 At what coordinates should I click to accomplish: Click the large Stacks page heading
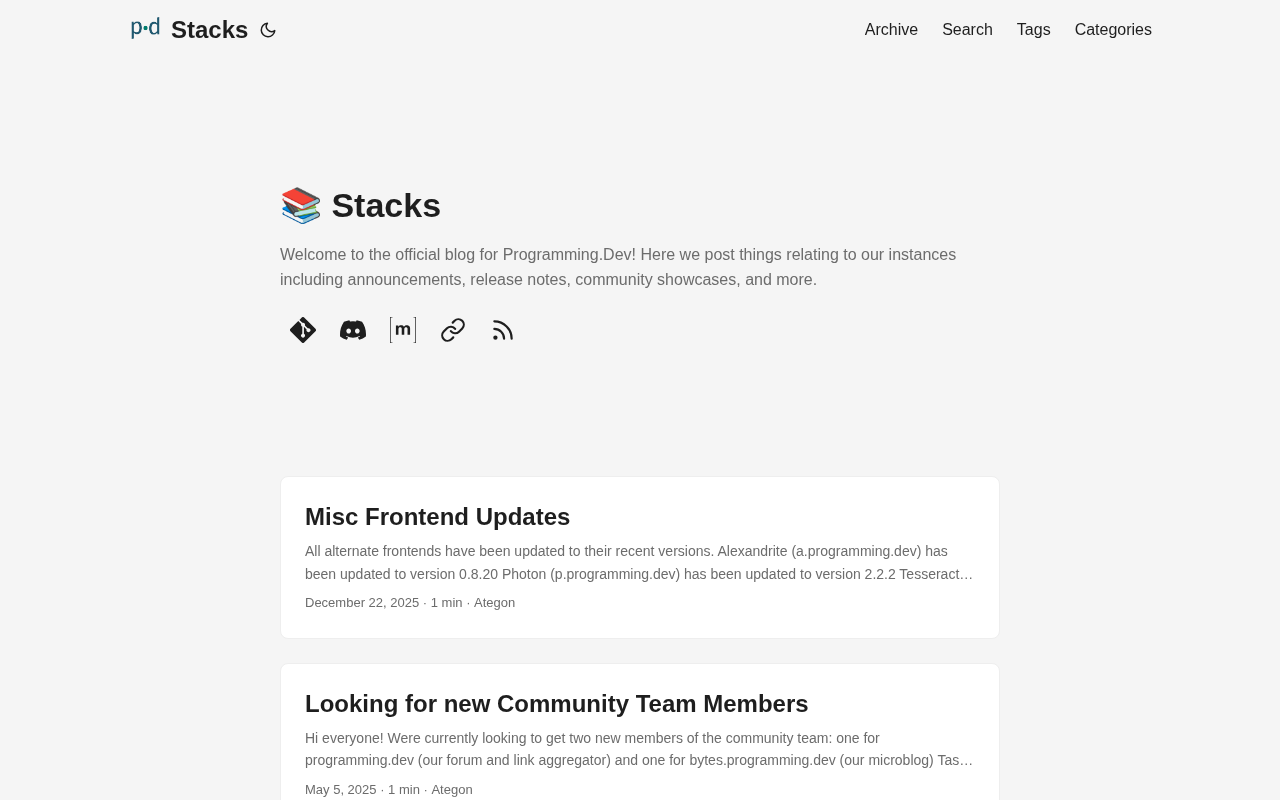pos(386,206)
